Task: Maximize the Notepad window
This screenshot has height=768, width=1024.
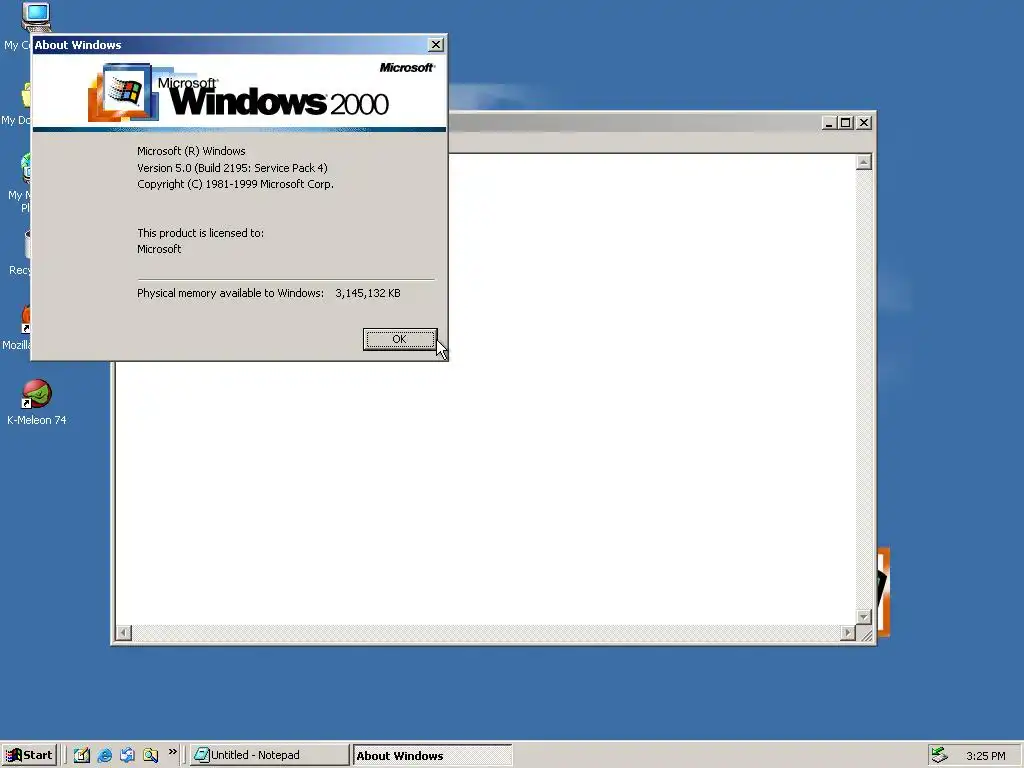Action: pos(846,123)
